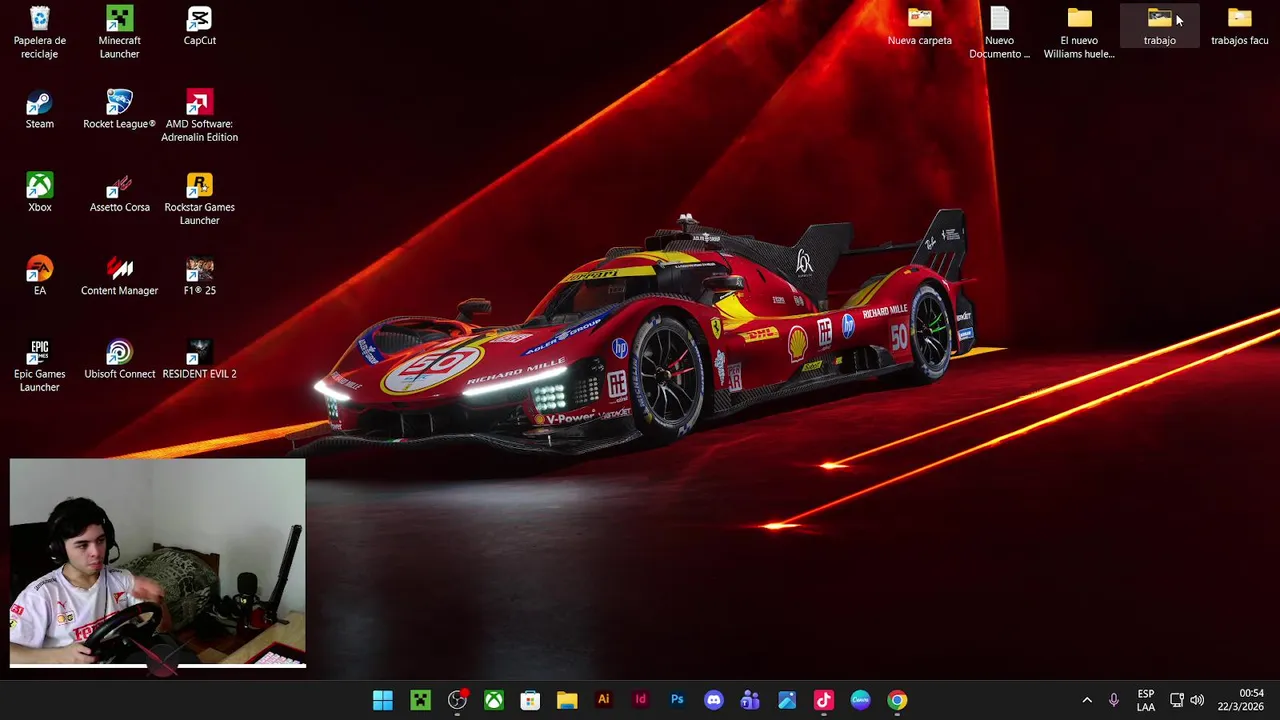
Task: Open Microsoft Teams from the taskbar
Action: pos(750,700)
